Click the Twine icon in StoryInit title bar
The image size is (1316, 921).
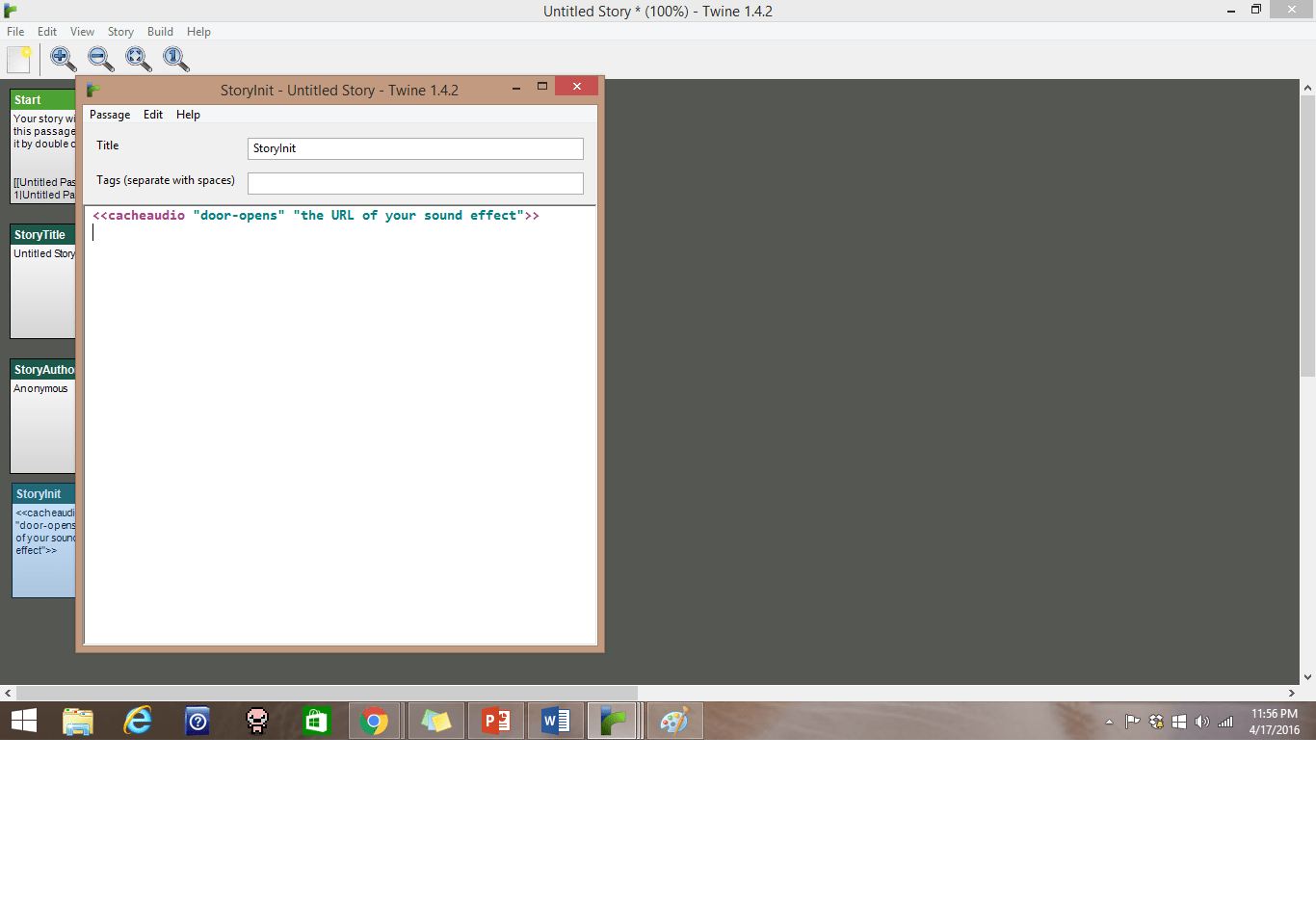(93, 90)
